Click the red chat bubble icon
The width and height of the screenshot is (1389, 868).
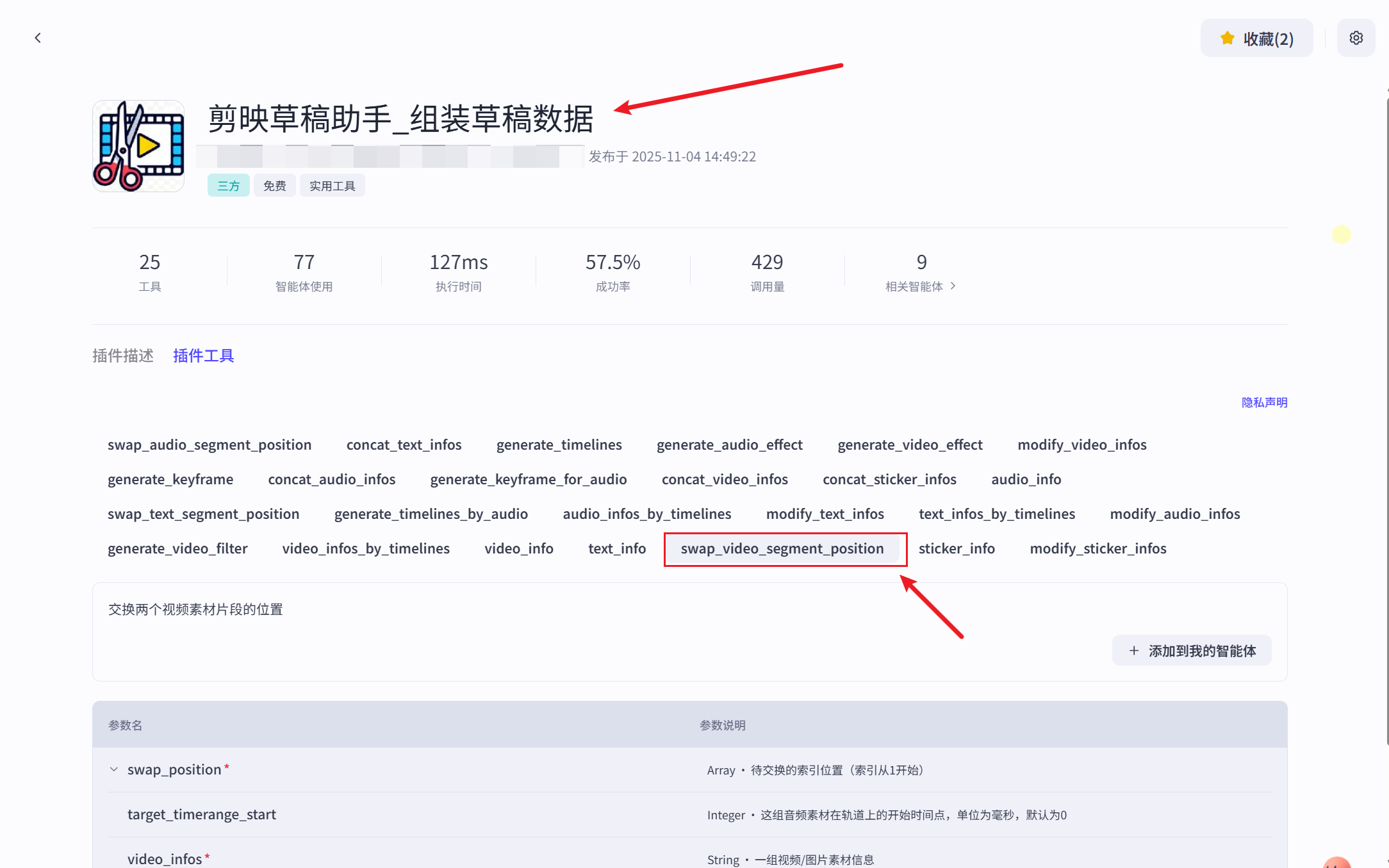tap(1336, 862)
